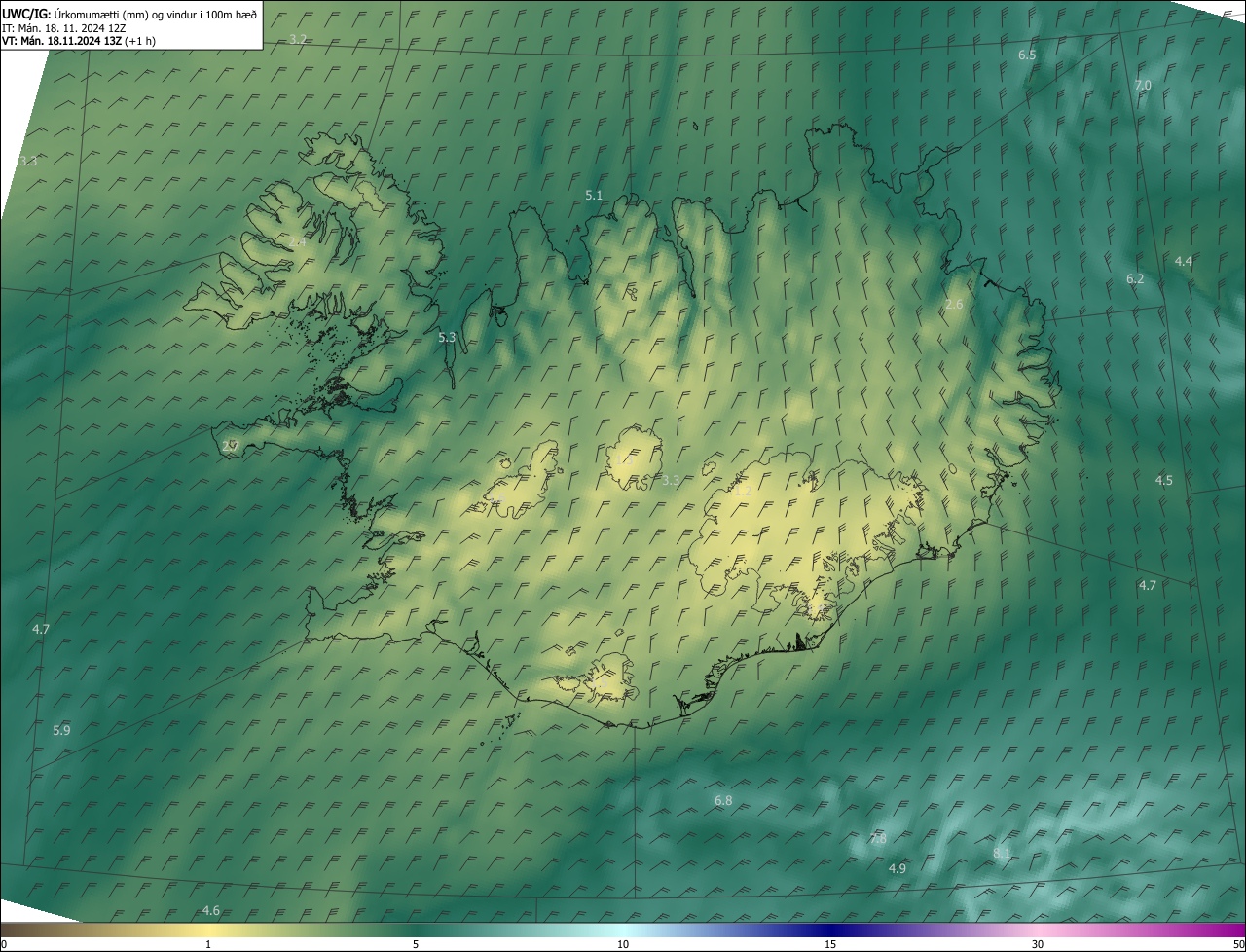Screen dimensions: 1246x952
Task: Click the 6.2 value label on the map
Action: 1135,279
